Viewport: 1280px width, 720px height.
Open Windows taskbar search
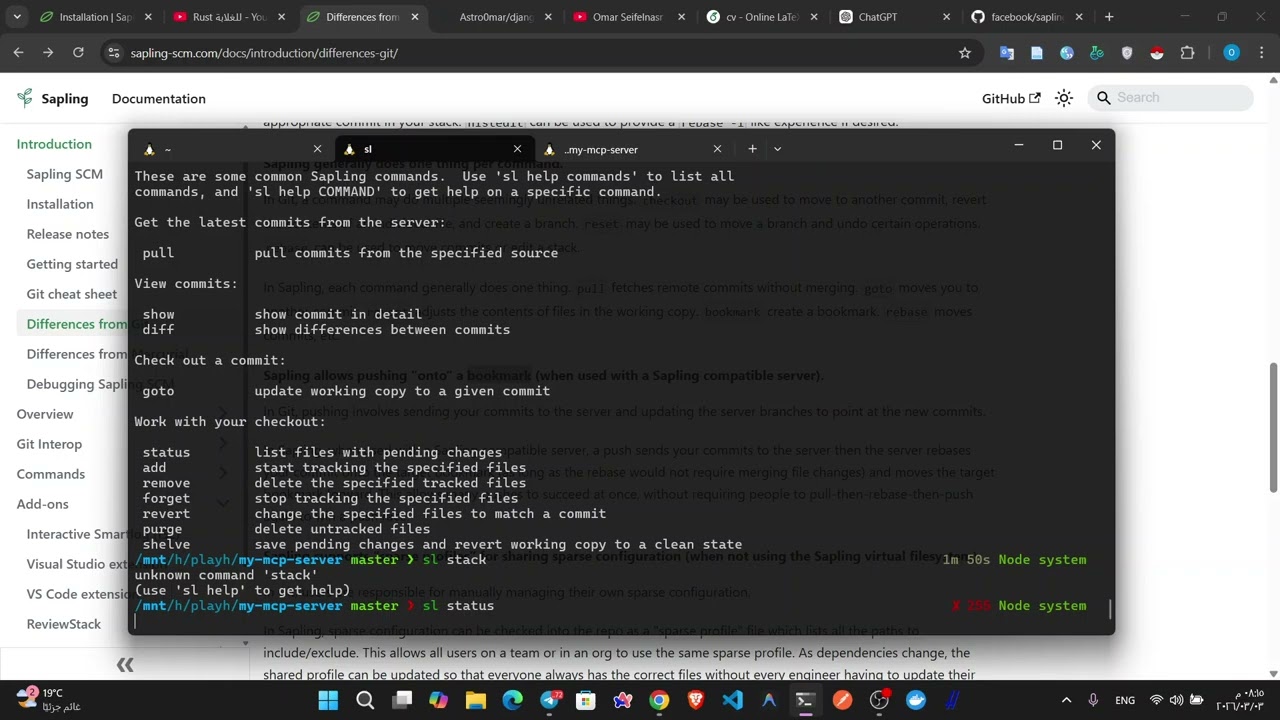[365, 700]
